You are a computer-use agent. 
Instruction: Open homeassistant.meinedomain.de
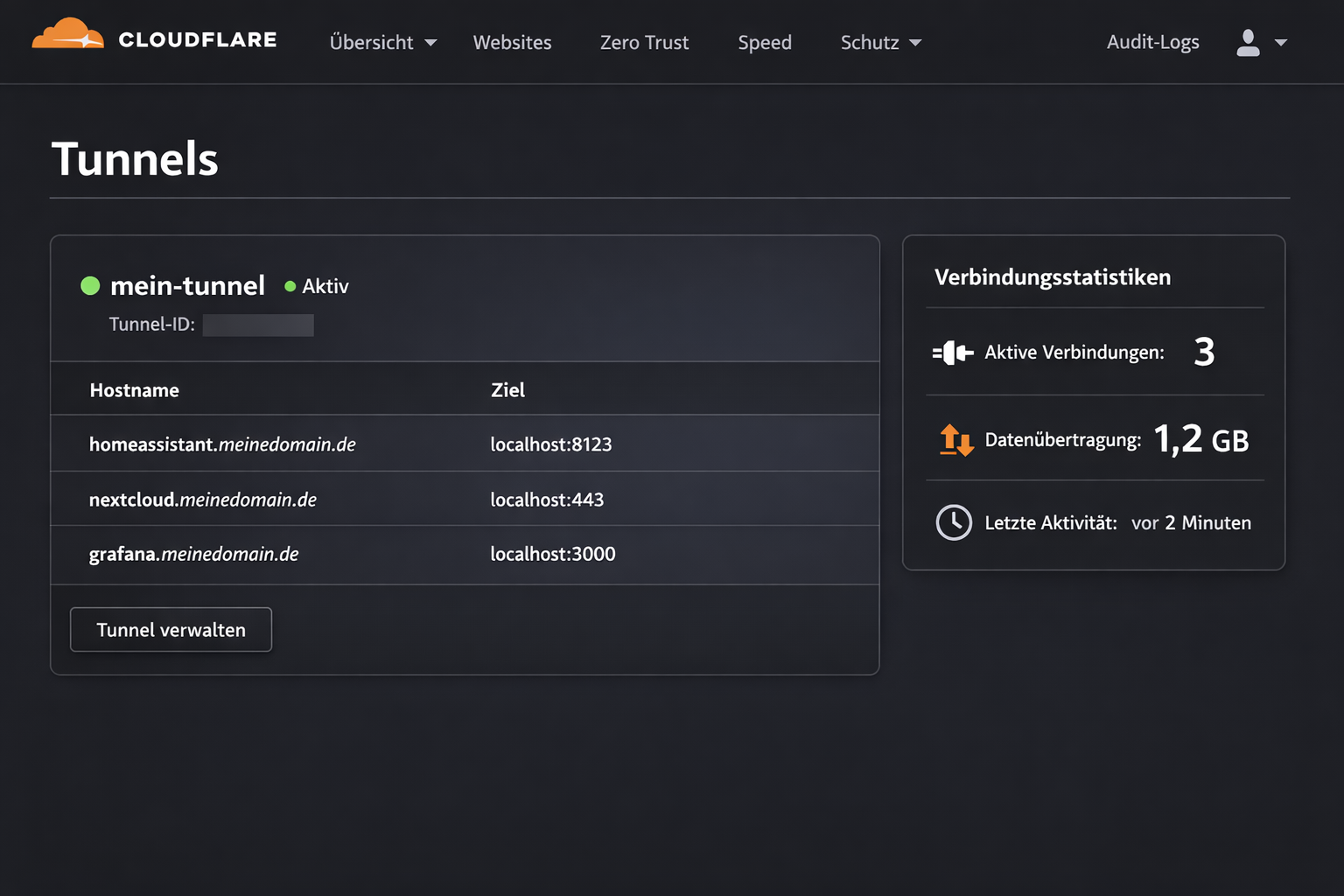(x=222, y=444)
